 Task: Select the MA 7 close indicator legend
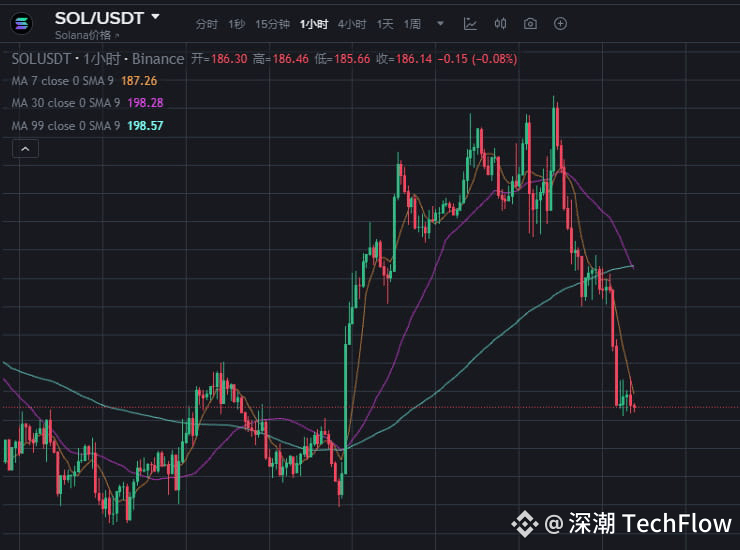click(62, 81)
